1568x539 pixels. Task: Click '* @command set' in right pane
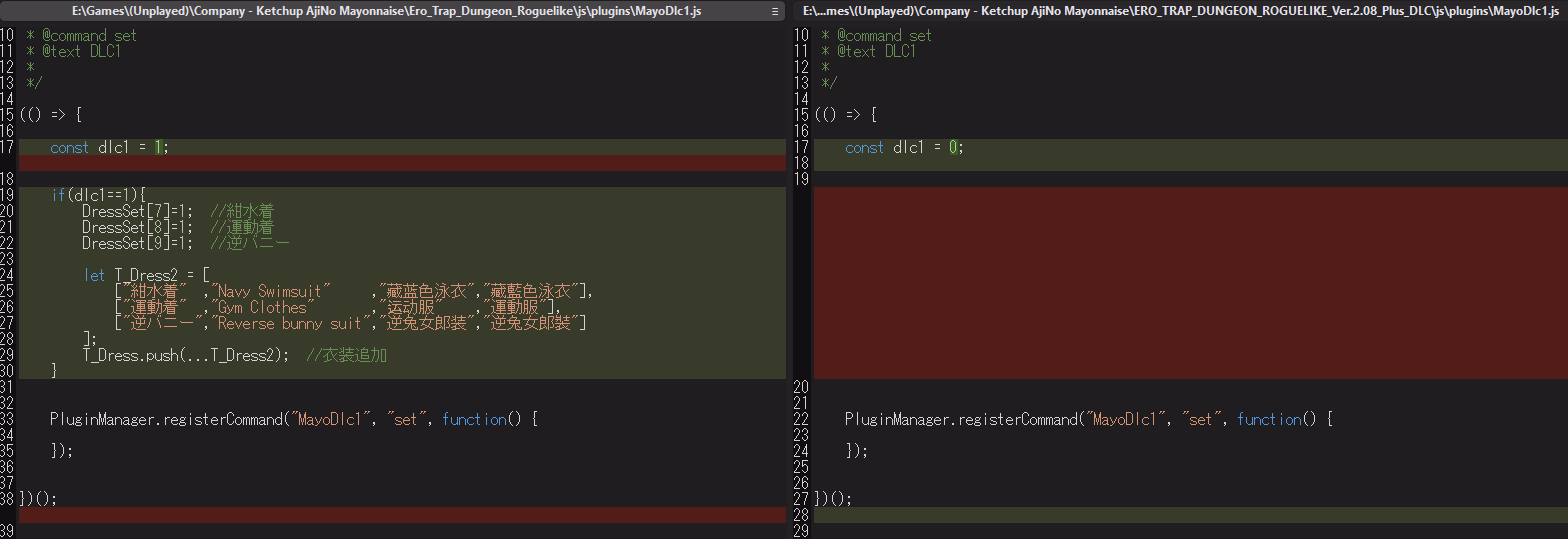876,35
